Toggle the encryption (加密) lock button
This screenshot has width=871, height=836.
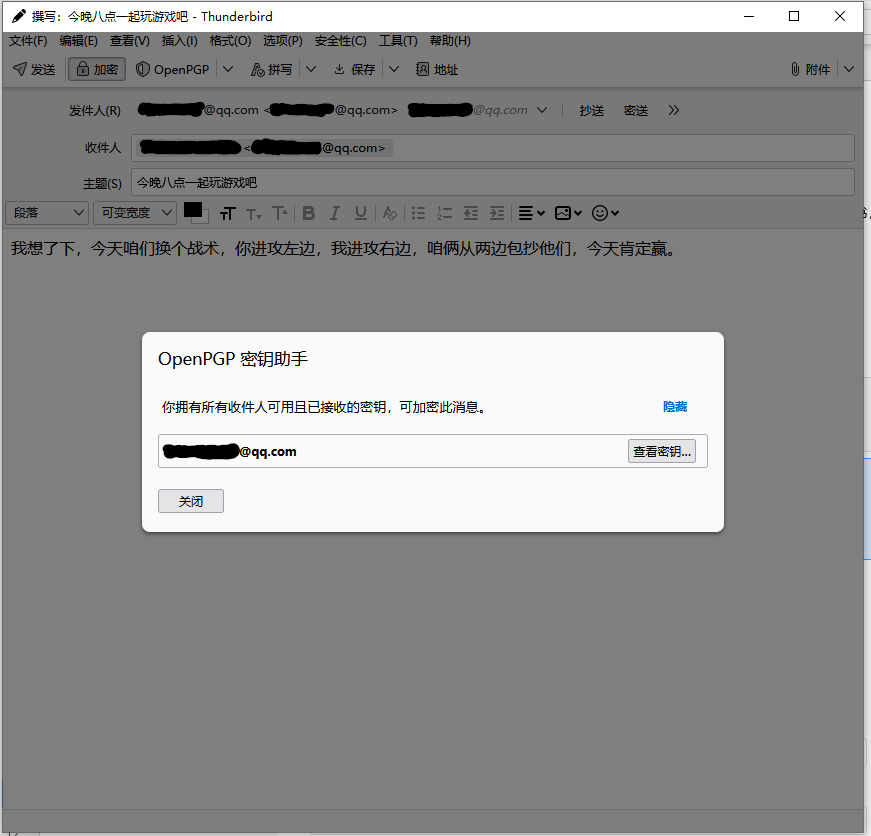pos(97,69)
